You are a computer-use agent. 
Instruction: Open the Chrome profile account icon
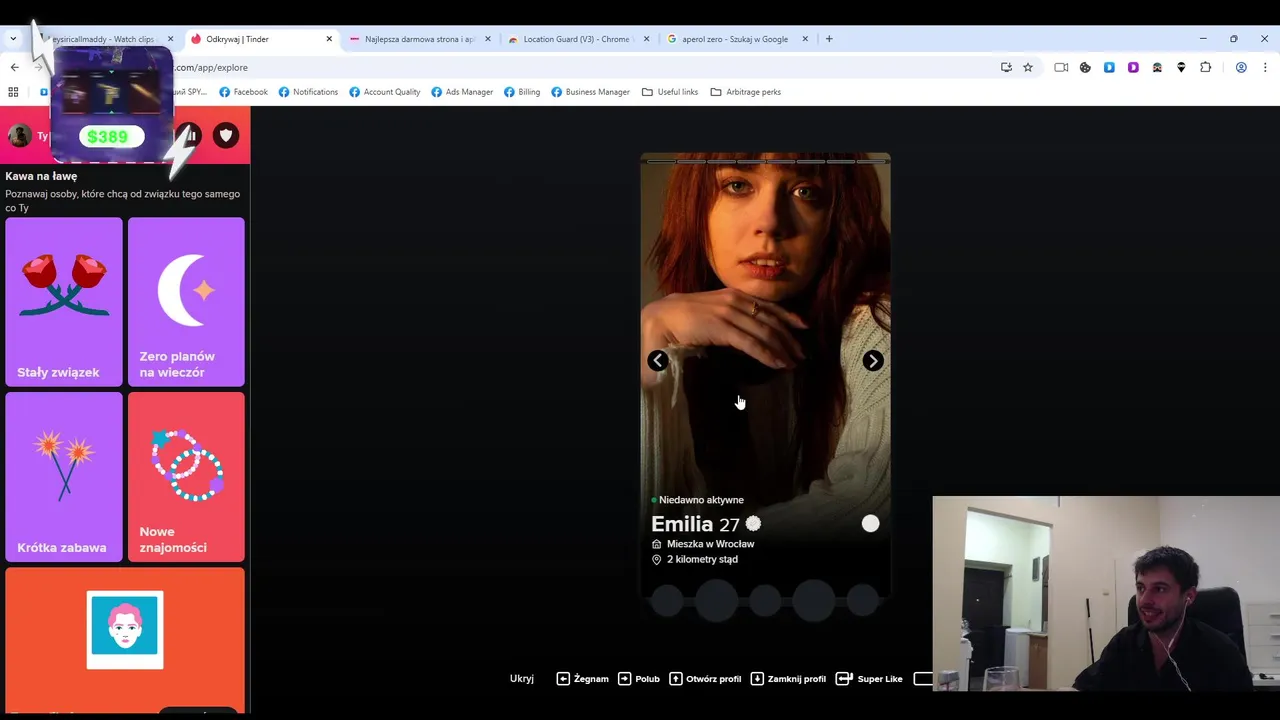1241,67
